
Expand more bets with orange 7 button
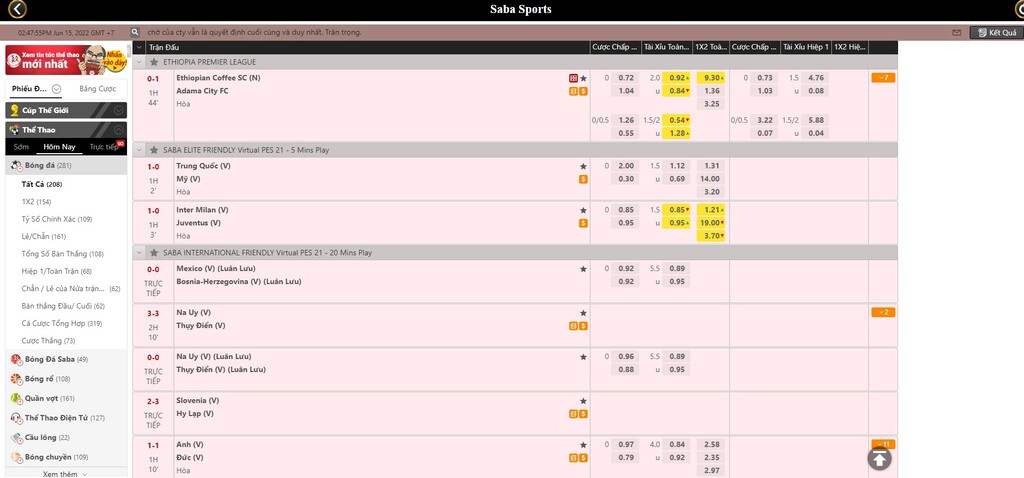coord(883,78)
